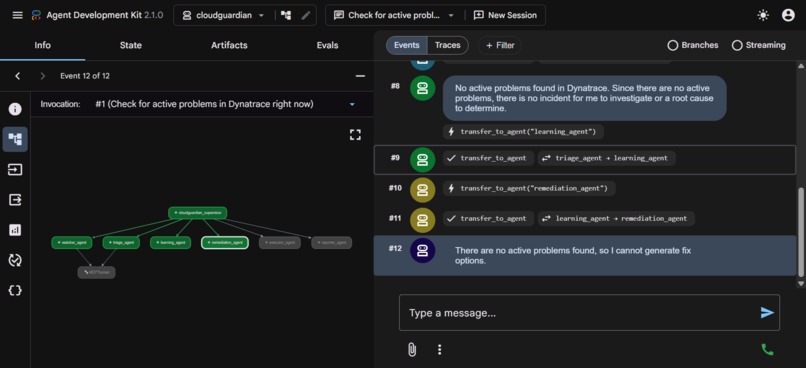Viewport: 806px width, 368px height.
Task: Click the learning_agent → remediation_agent transfer chip
Action: [x=616, y=218]
